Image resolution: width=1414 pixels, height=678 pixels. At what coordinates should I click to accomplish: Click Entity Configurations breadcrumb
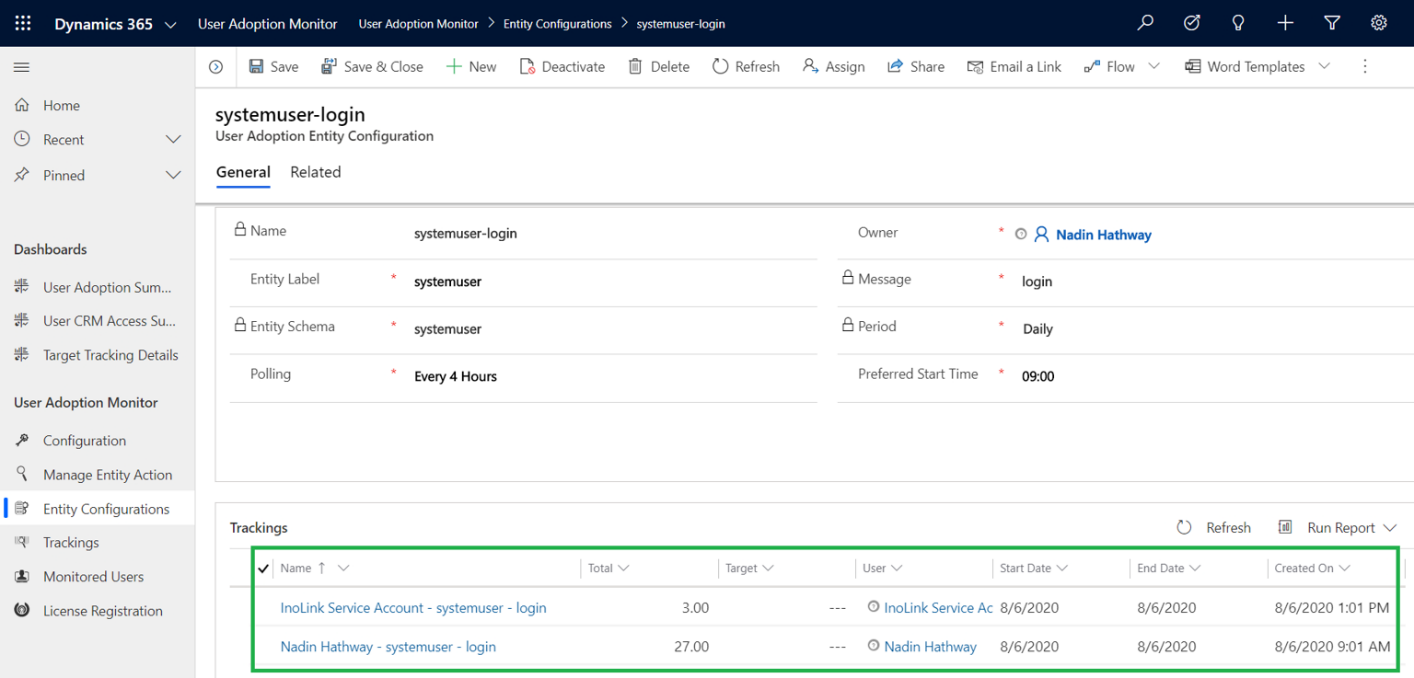[x=557, y=24]
